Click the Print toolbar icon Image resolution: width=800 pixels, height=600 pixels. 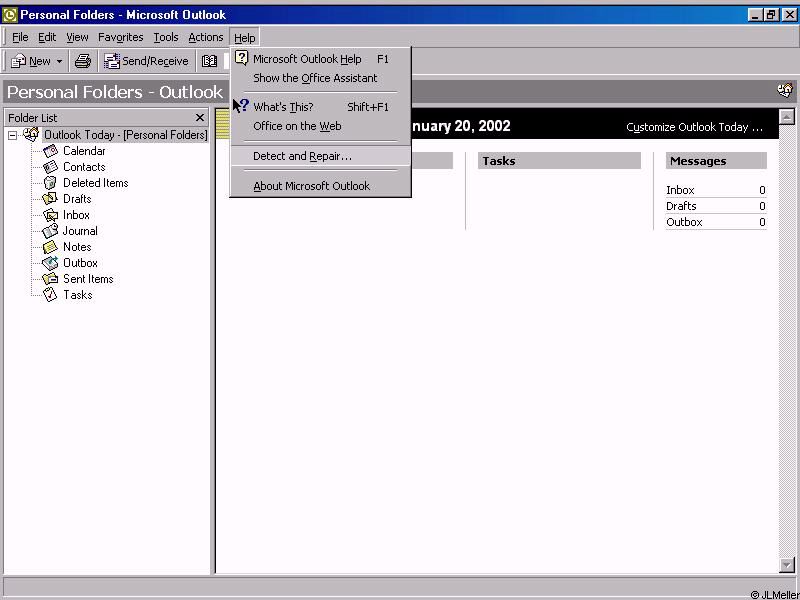pyautogui.click(x=83, y=61)
